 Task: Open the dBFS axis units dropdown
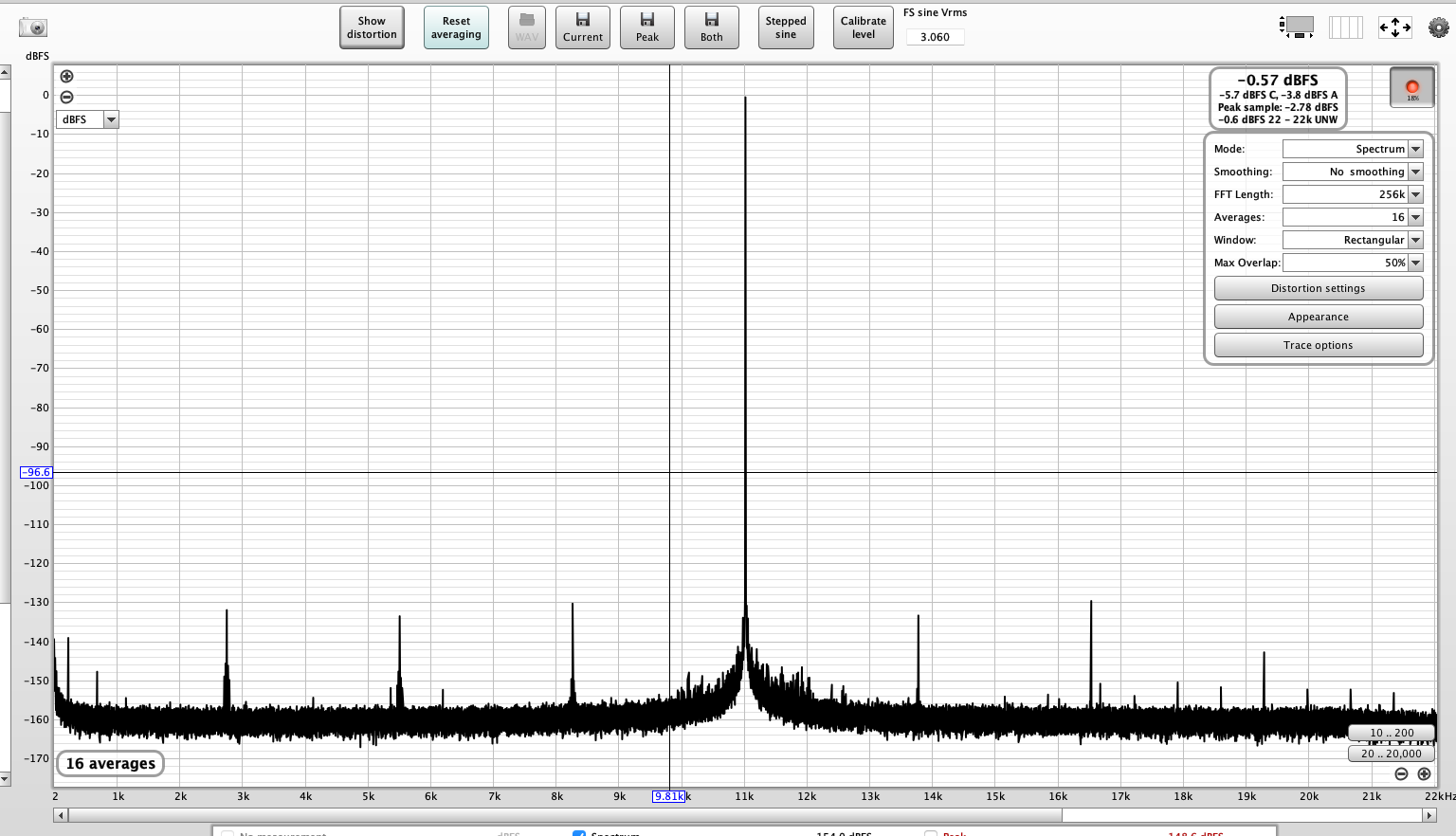tap(87, 119)
